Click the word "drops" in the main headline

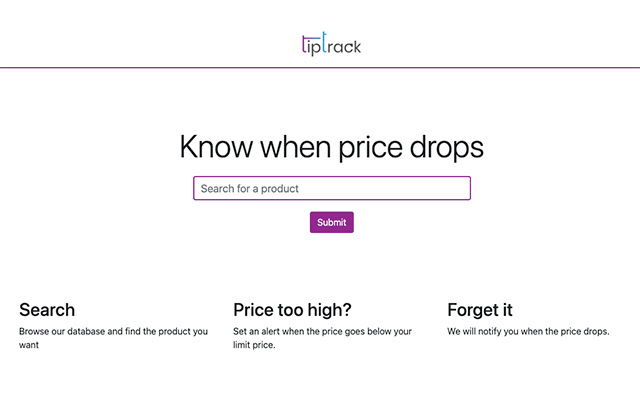coord(443,147)
